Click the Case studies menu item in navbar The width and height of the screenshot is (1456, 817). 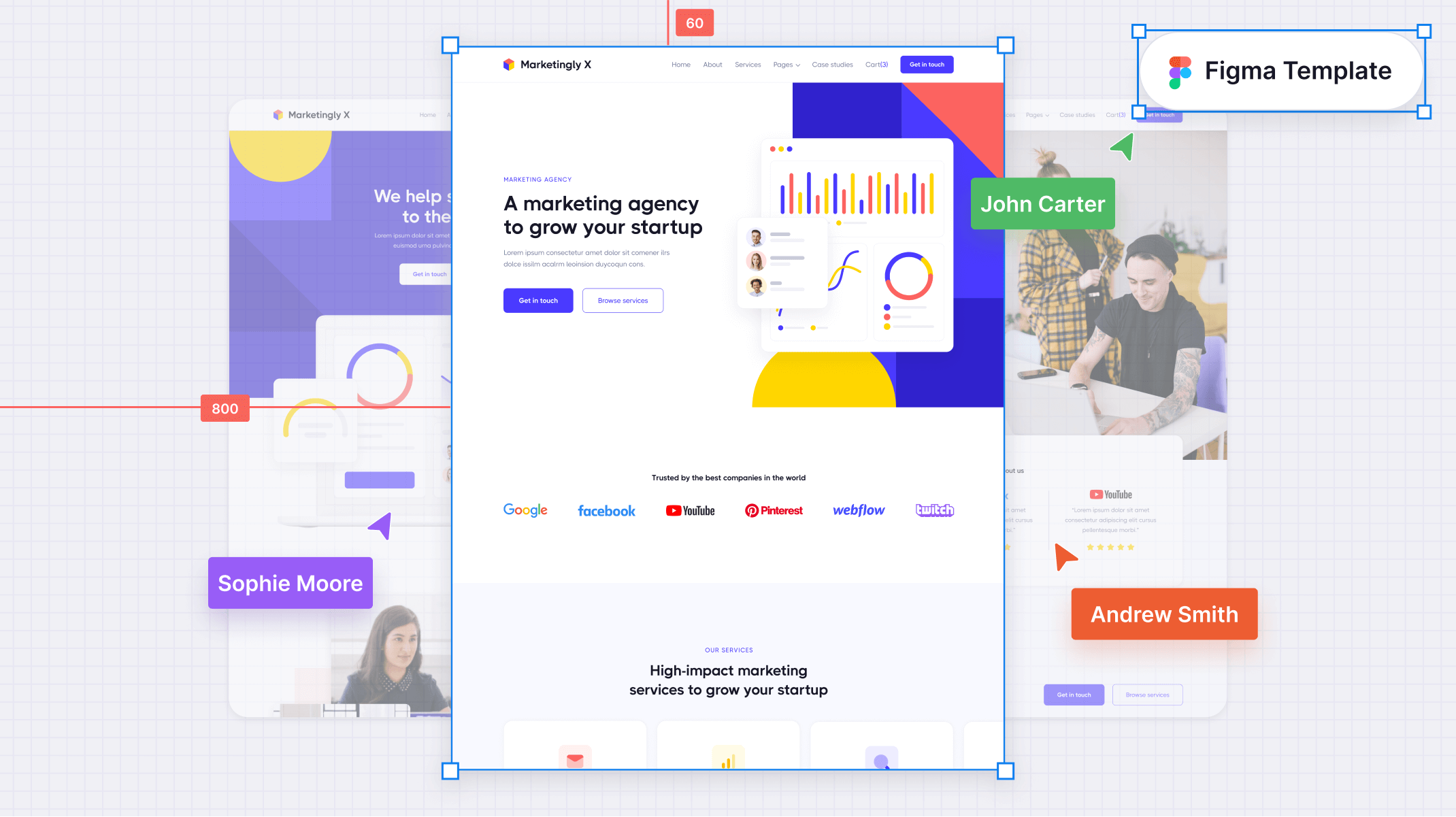832,64
